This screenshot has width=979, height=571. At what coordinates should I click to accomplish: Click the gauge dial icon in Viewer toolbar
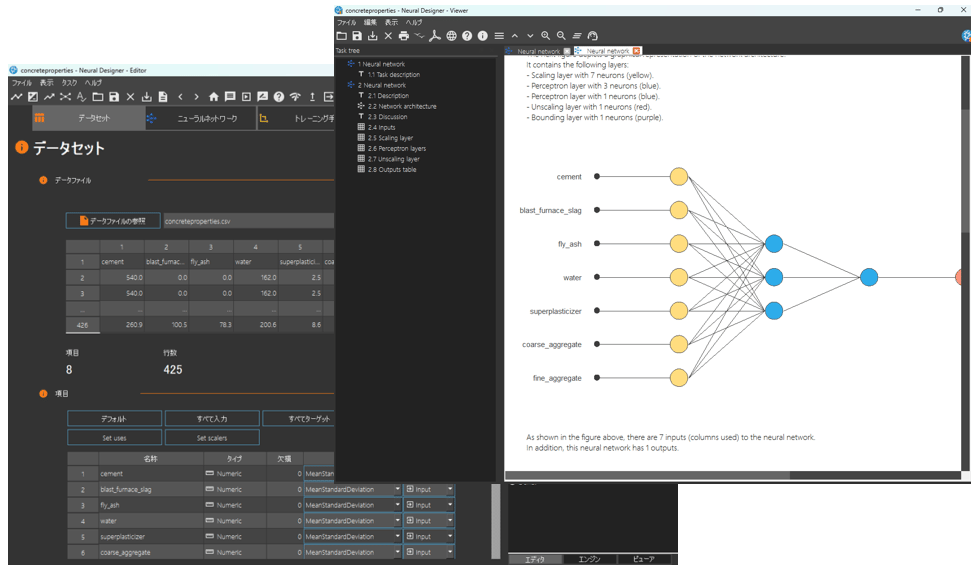[x=593, y=36]
